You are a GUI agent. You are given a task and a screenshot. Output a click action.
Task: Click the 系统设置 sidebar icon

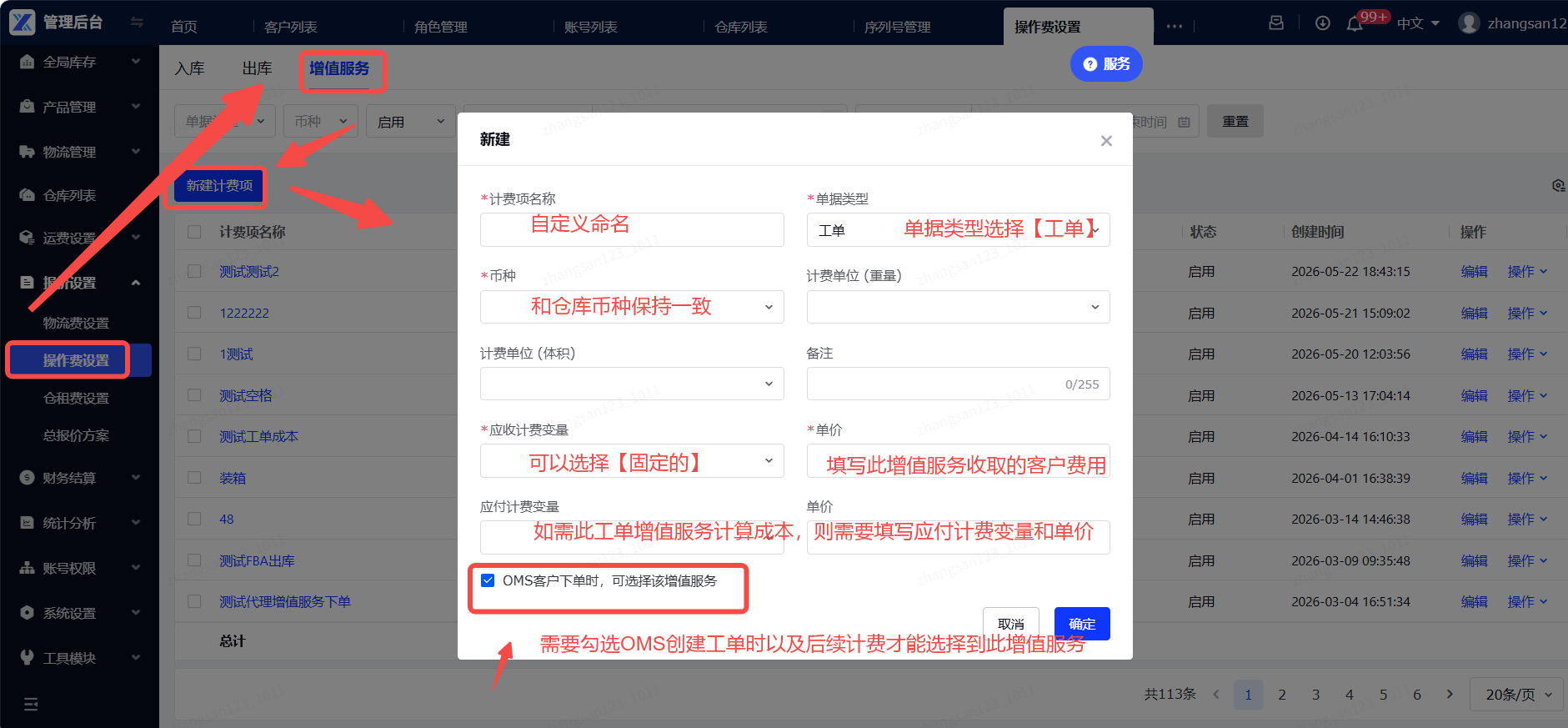coord(27,613)
